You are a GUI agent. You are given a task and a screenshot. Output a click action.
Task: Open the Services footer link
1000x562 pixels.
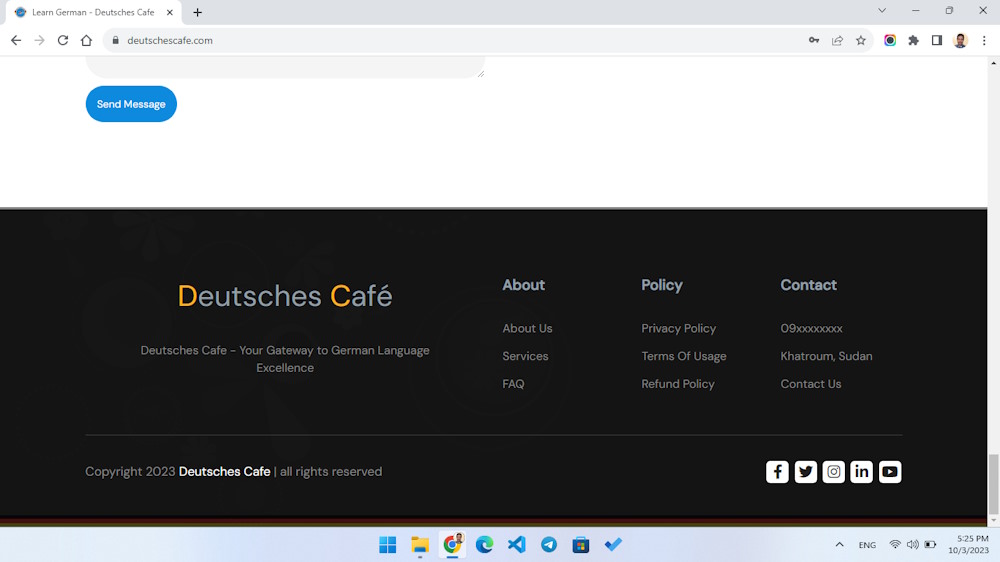(x=525, y=356)
